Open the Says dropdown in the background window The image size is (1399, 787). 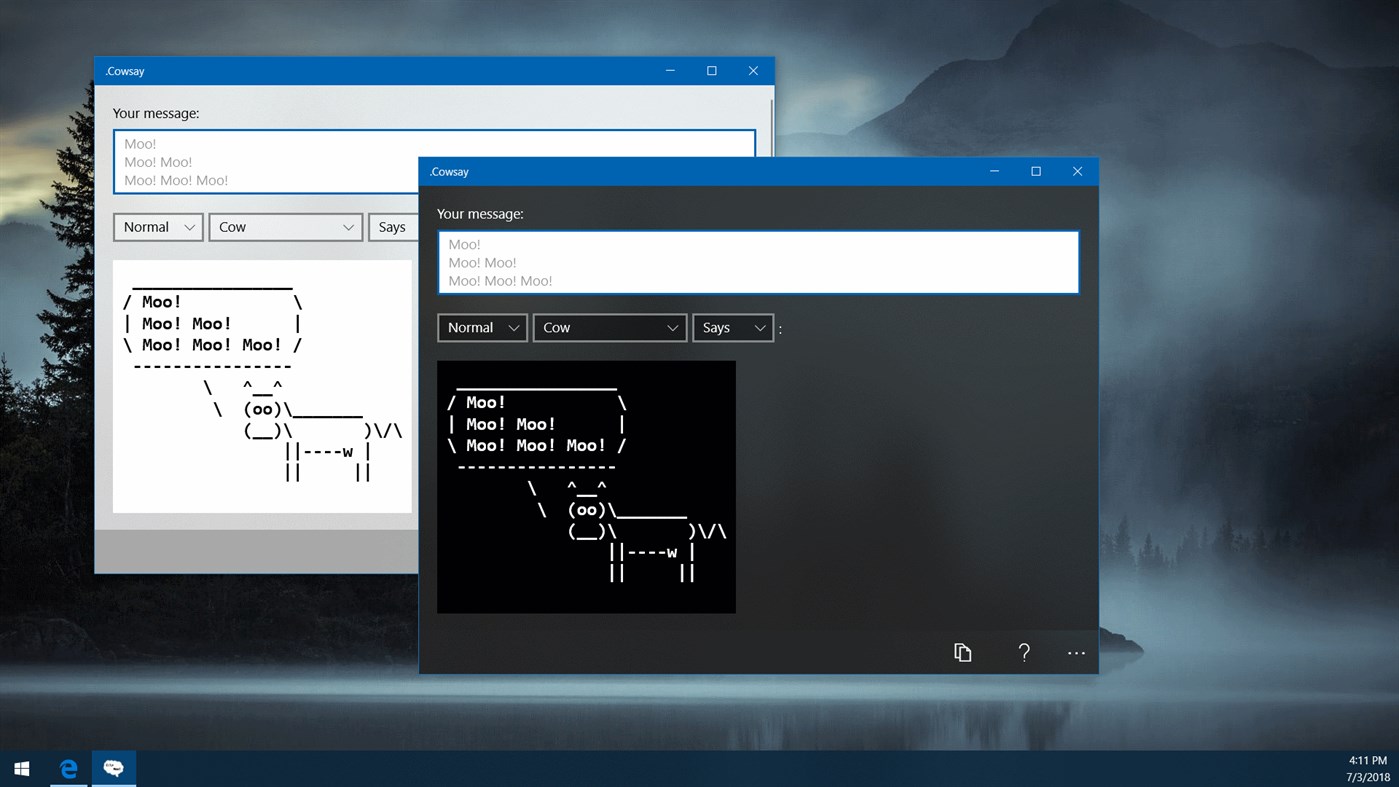point(393,227)
